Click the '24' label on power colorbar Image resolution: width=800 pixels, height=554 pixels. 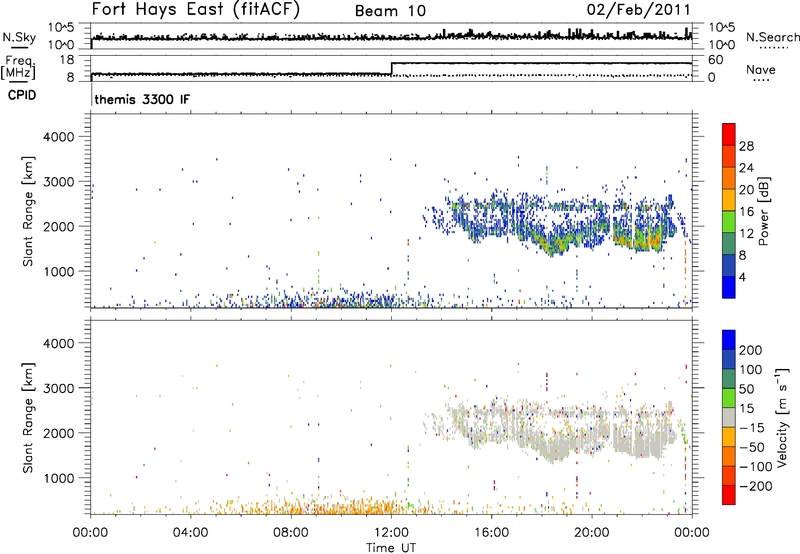pos(746,168)
